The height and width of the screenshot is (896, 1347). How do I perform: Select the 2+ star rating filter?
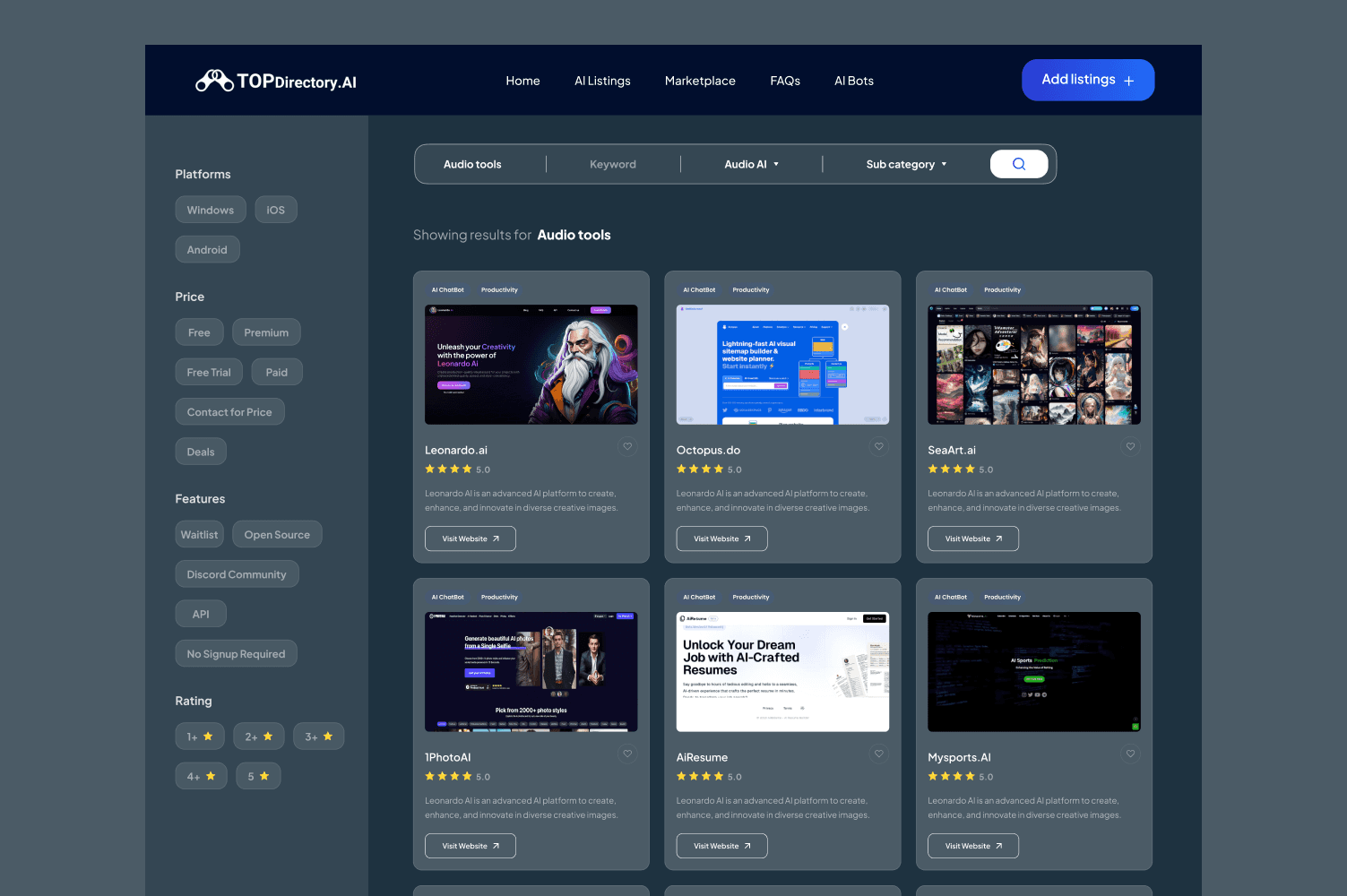pyautogui.click(x=259, y=737)
